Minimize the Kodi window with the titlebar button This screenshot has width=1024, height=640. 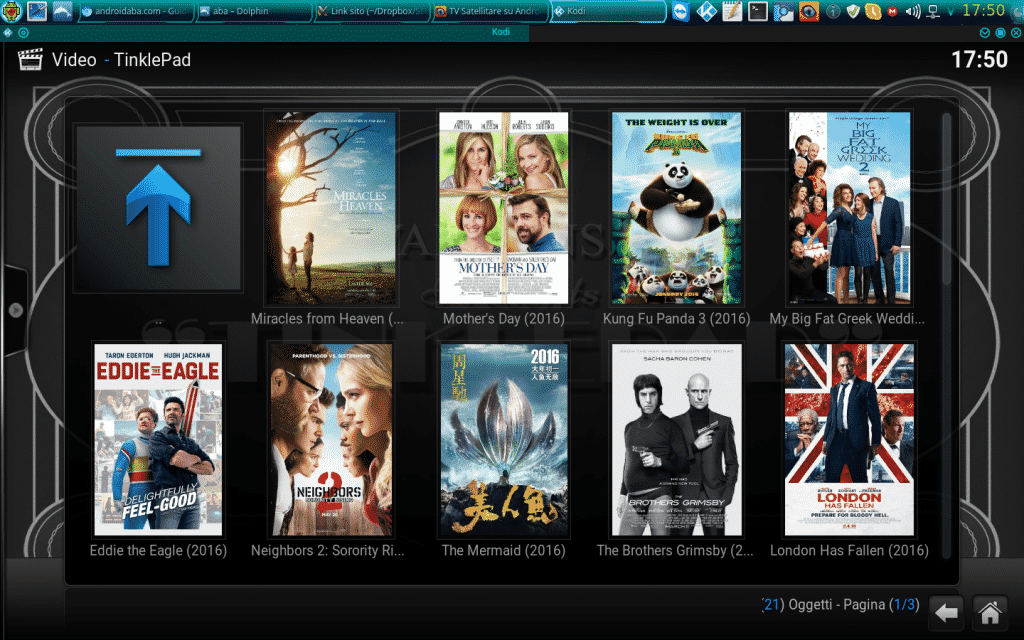pyautogui.click(x=984, y=32)
